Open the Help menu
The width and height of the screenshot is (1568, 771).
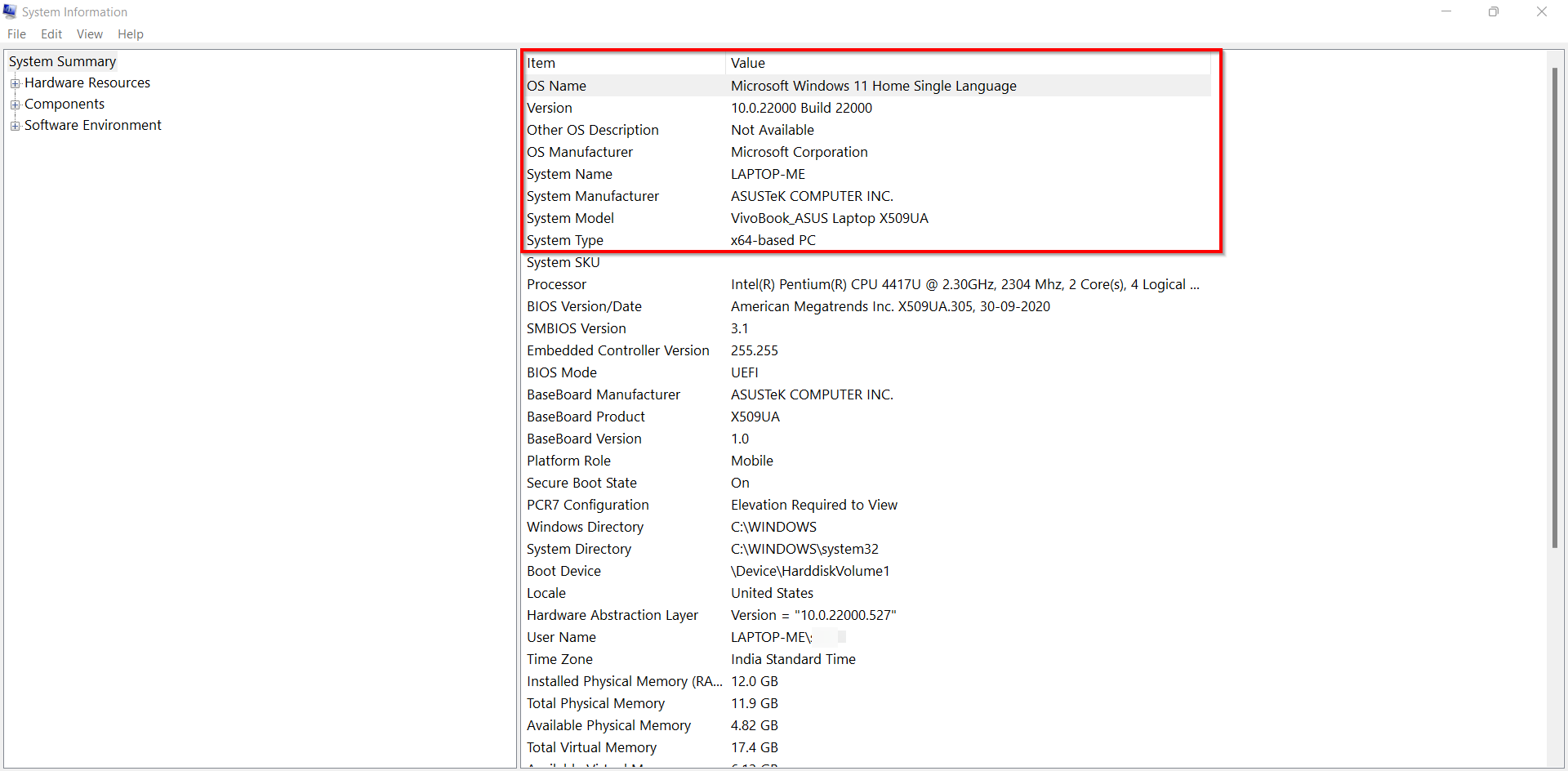[x=131, y=34]
